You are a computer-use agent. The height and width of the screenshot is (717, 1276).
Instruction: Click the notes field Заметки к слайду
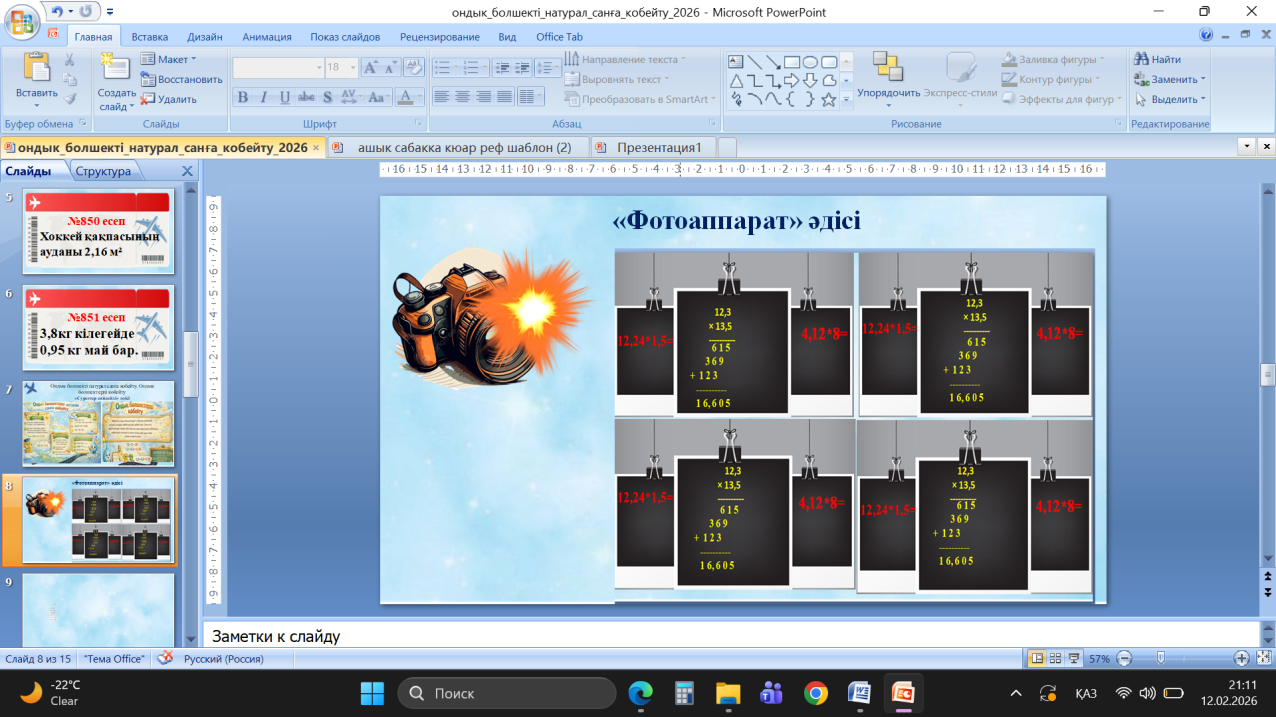point(730,636)
